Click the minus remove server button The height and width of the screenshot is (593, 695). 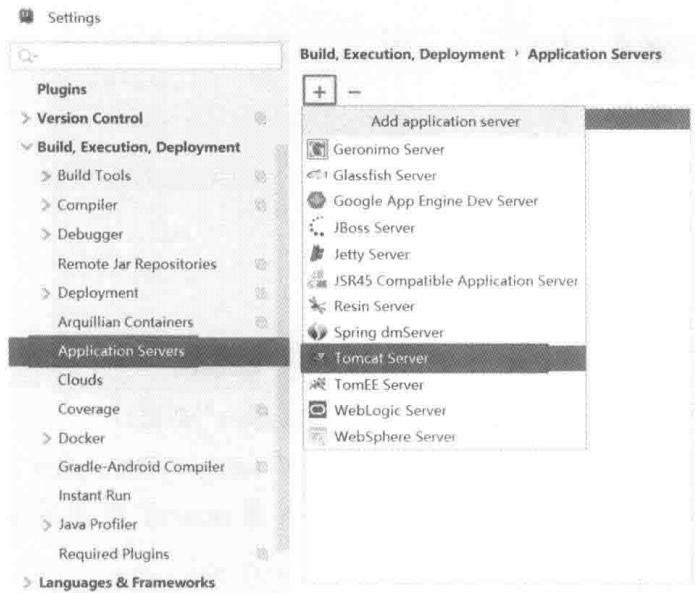[x=354, y=92]
